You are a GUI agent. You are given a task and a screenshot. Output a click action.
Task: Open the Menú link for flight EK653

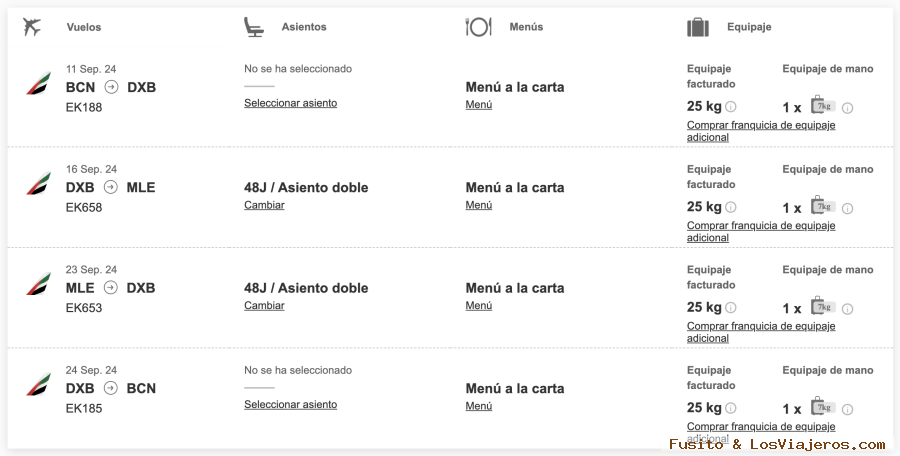(x=478, y=305)
